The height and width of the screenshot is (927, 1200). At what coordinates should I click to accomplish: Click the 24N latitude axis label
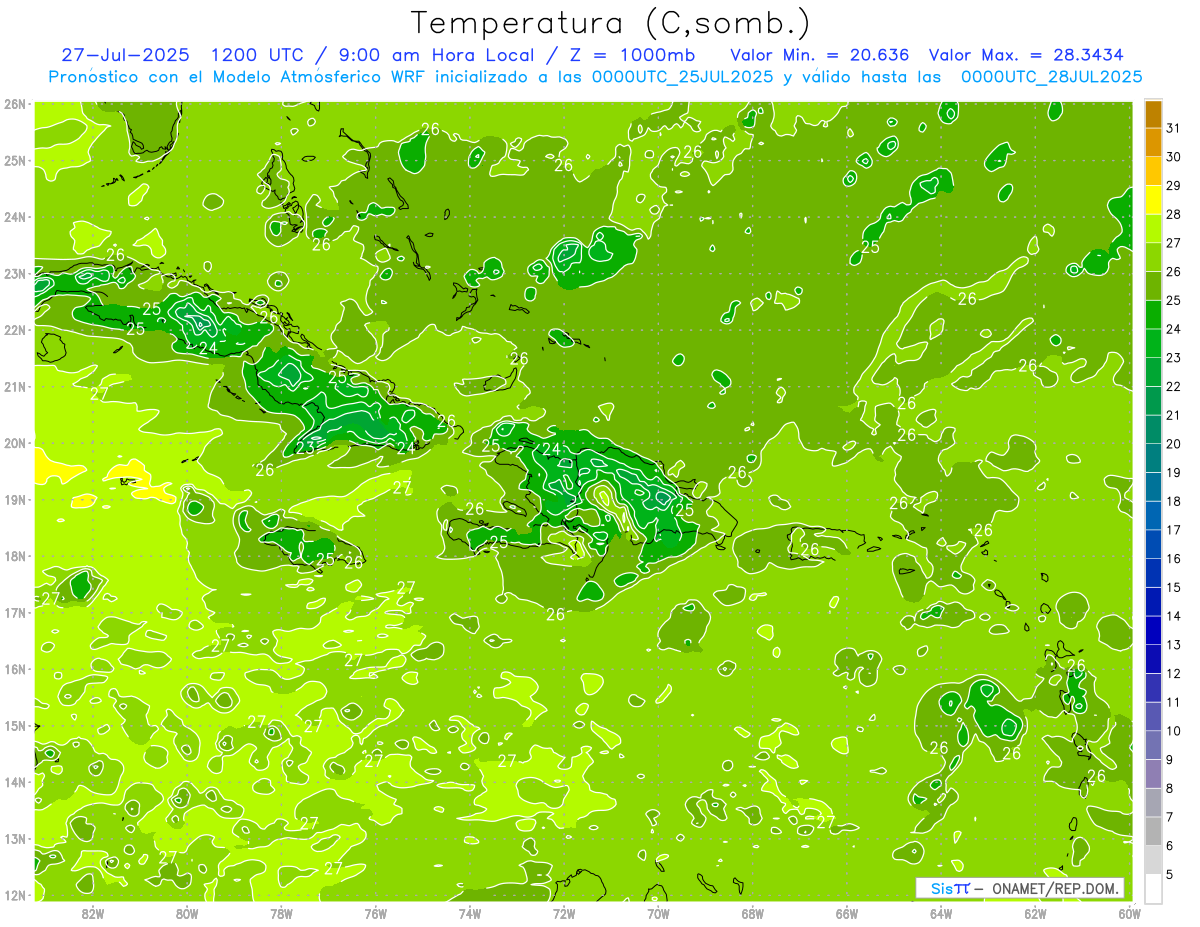(14, 217)
